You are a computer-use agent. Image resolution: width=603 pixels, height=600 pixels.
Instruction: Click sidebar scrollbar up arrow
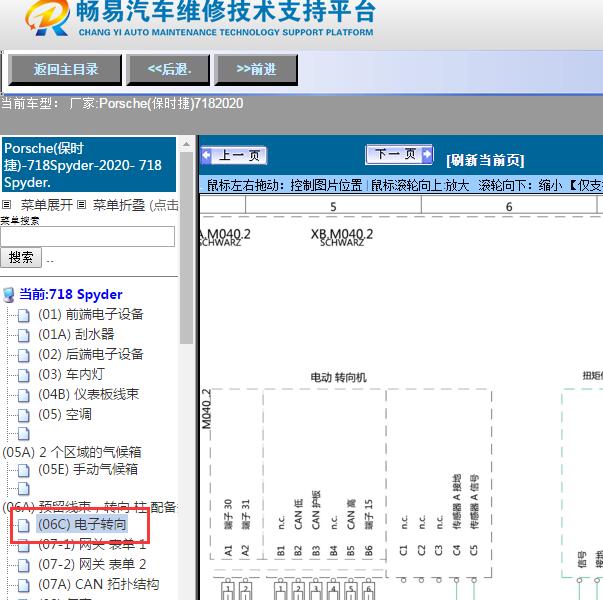click(x=187, y=145)
